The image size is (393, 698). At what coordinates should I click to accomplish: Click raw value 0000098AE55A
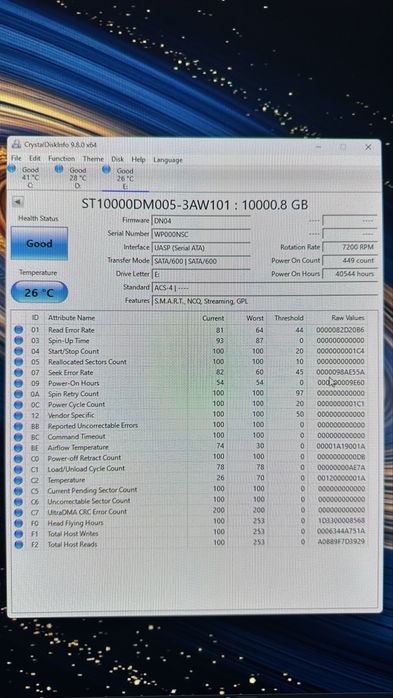[x=340, y=372]
